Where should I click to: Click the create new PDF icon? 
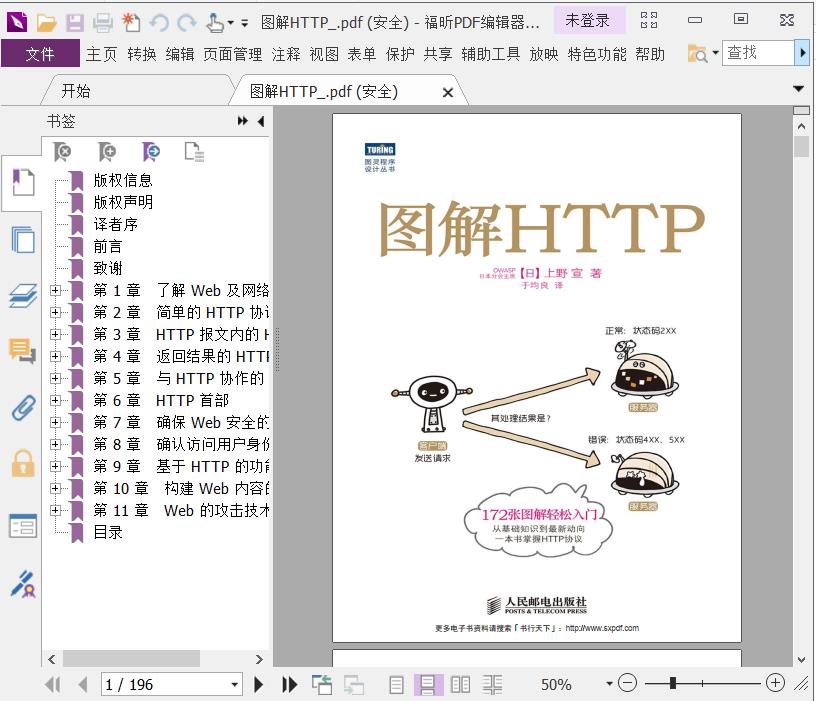pyautogui.click(x=131, y=22)
